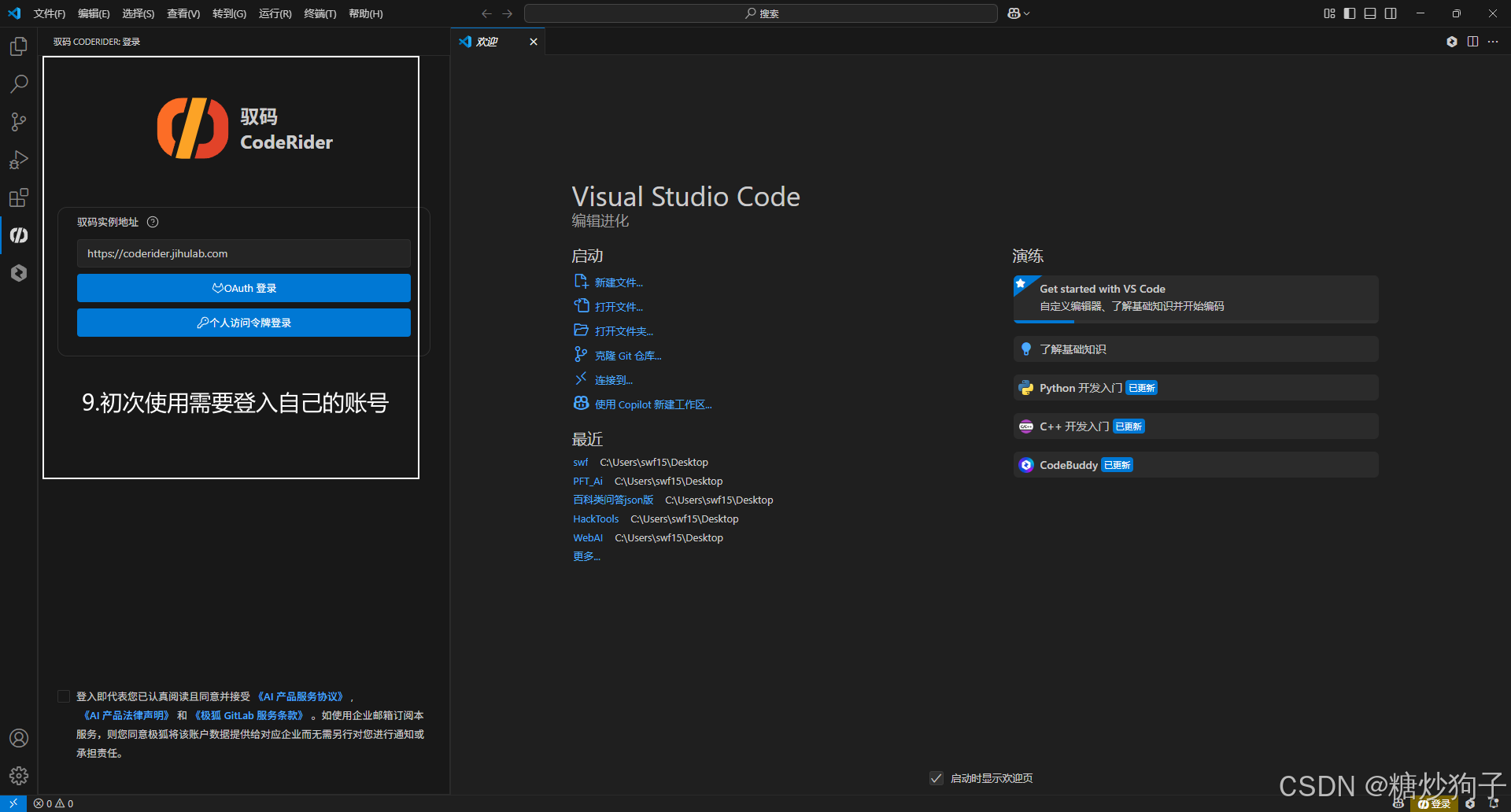Open the 查看(V) menu
This screenshot has width=1511, height=812.
tap(183, 13)
